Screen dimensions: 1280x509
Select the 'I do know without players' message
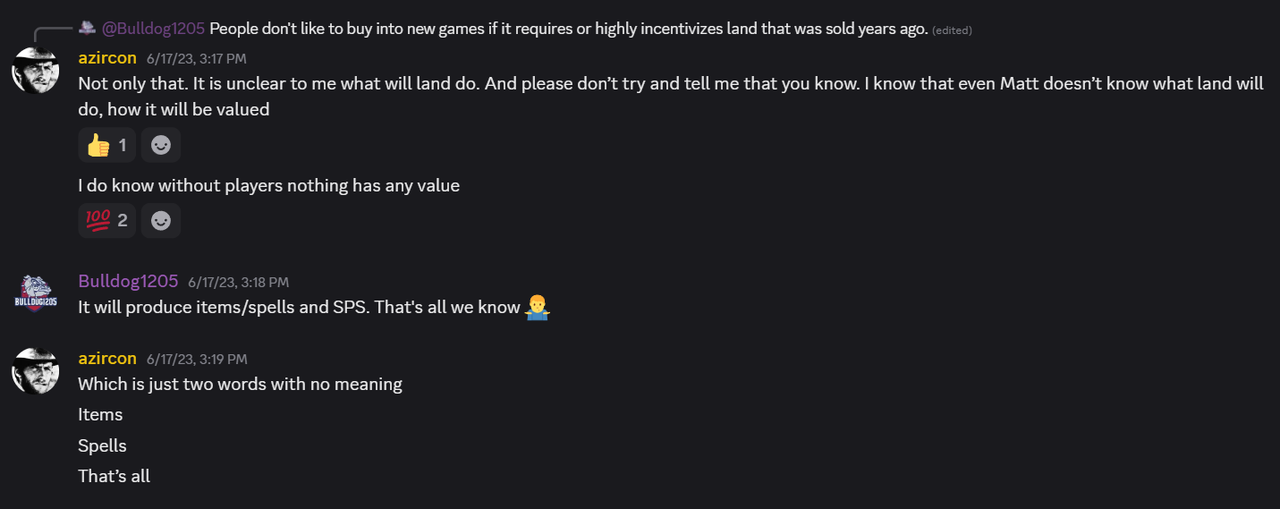point(269,185)
